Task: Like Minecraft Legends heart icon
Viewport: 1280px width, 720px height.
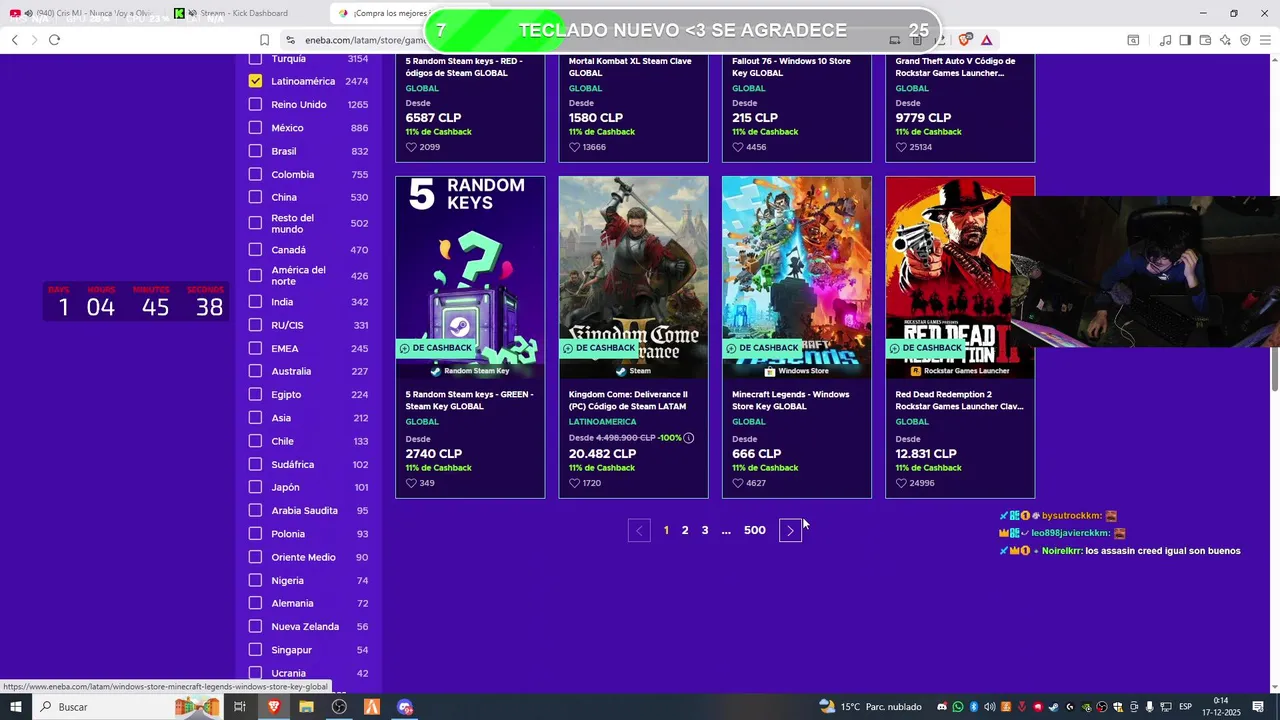Action: (x=738, y=483)
